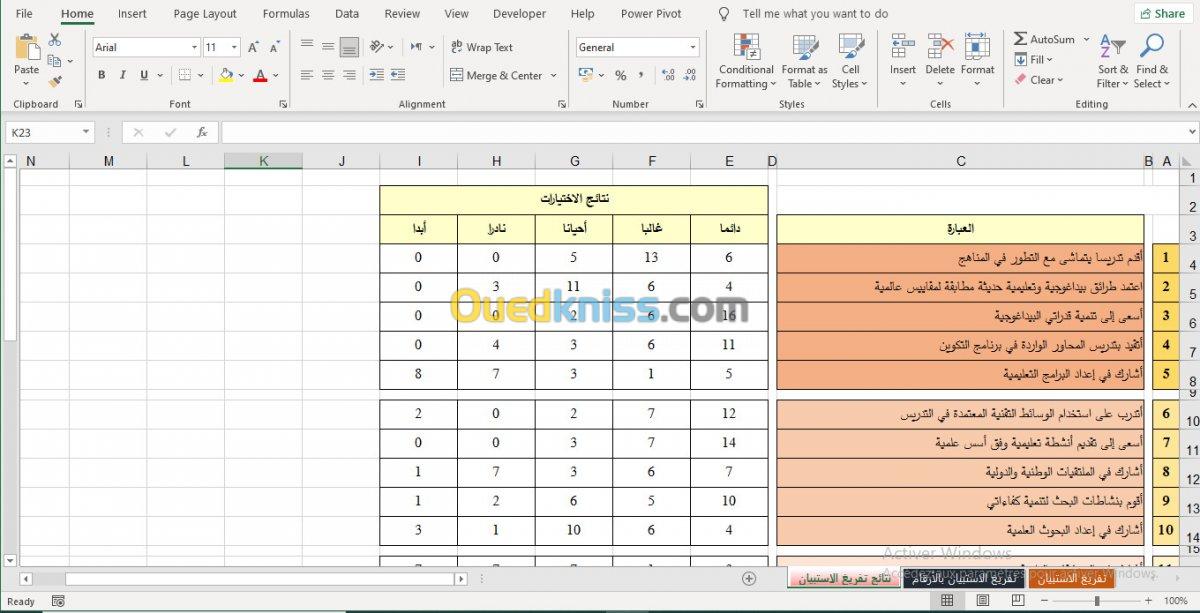Switch to the Formulas ribbon tab
This screenshot has width=1200, height=613.
(x=286, y=14)
